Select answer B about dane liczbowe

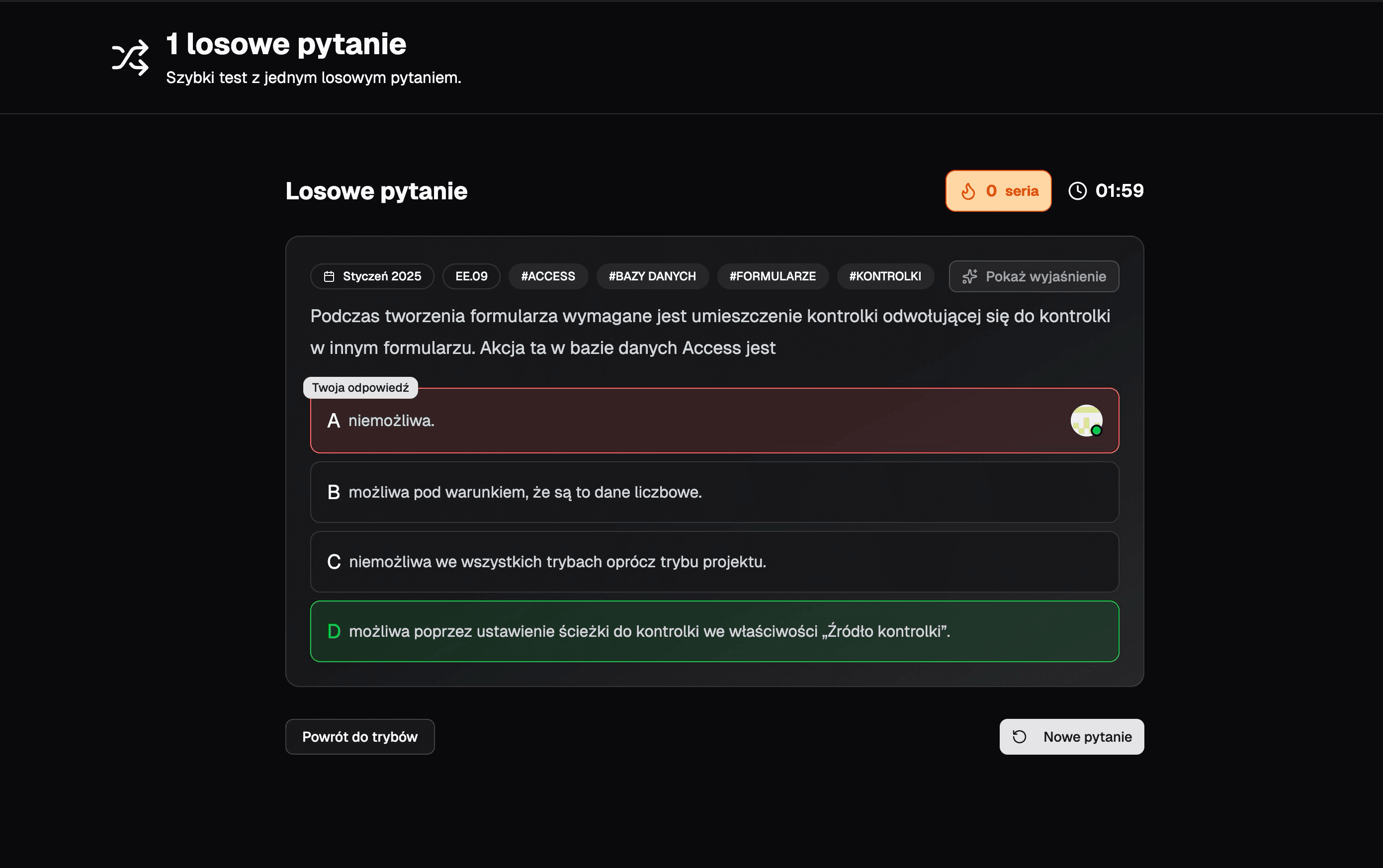pos(714,493)
